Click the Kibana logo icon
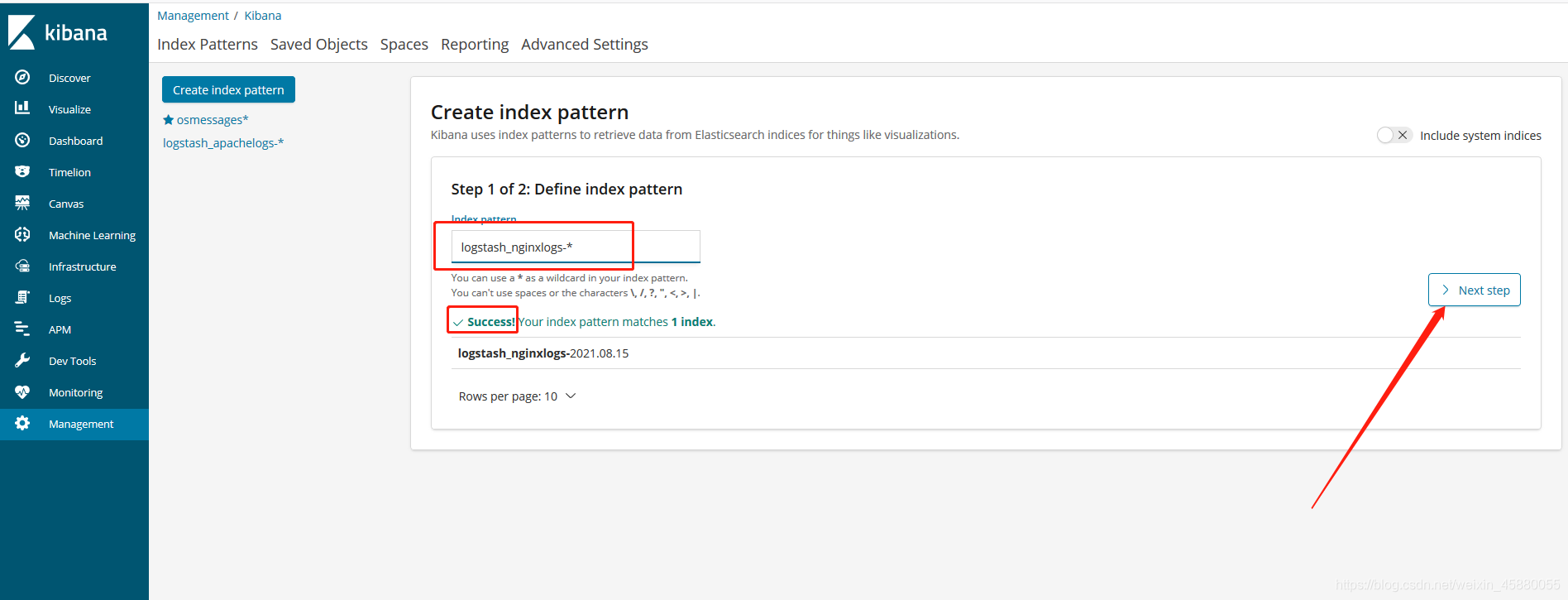This screenshot has height=600, width=1568. click(22, 32)
